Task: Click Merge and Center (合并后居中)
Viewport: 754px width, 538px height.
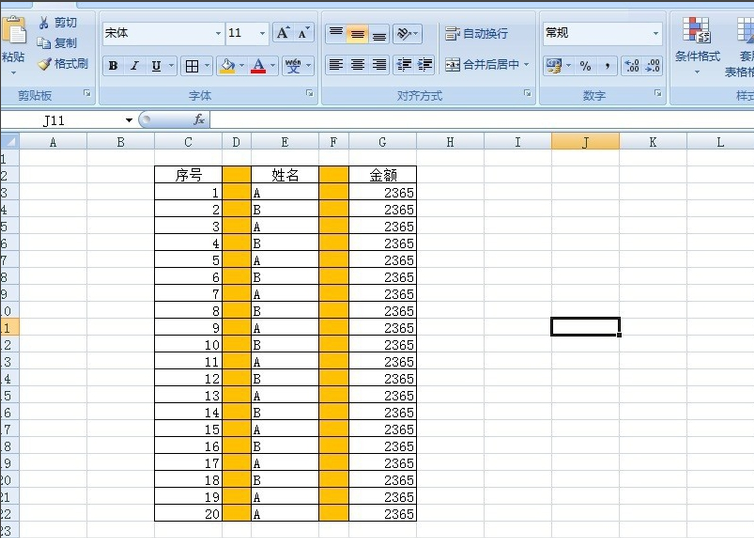Action: [x=482, y=64]
